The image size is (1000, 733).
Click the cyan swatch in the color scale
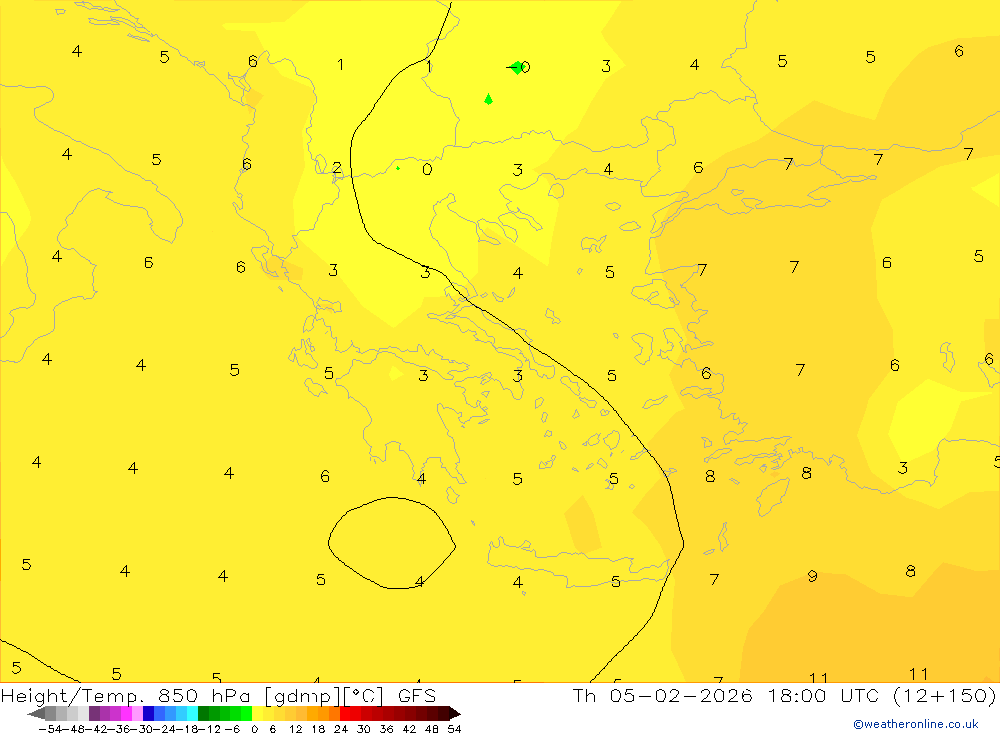coord(192,713)
